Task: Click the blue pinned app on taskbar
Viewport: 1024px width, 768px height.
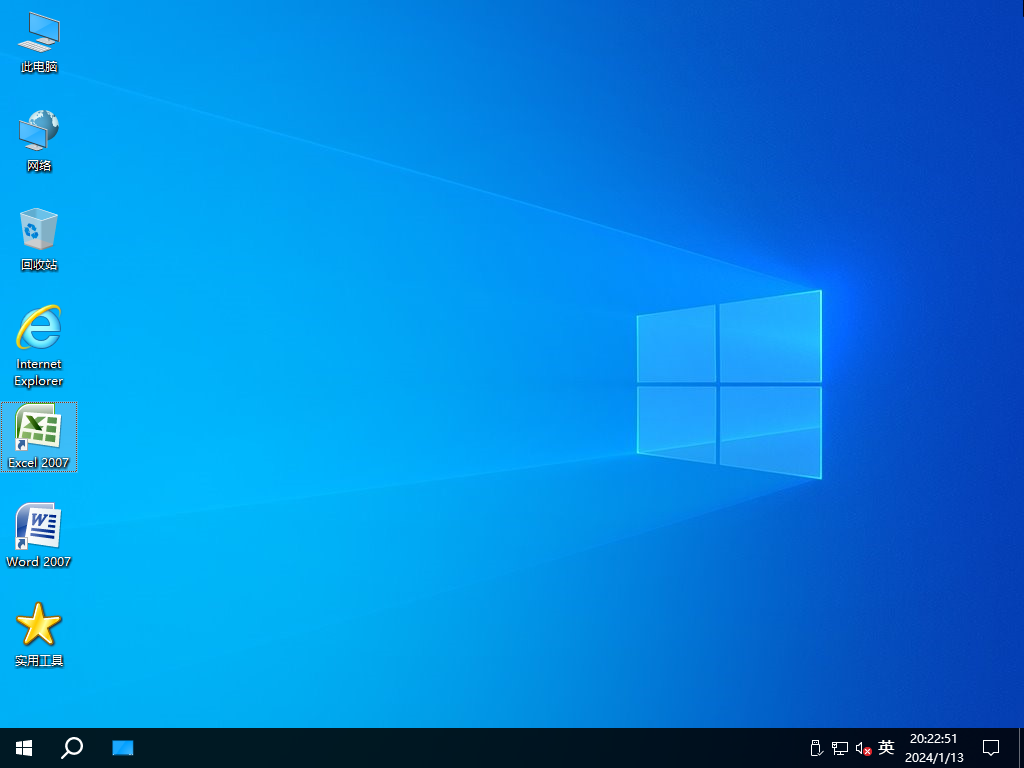Action: [x=122, y=747]
